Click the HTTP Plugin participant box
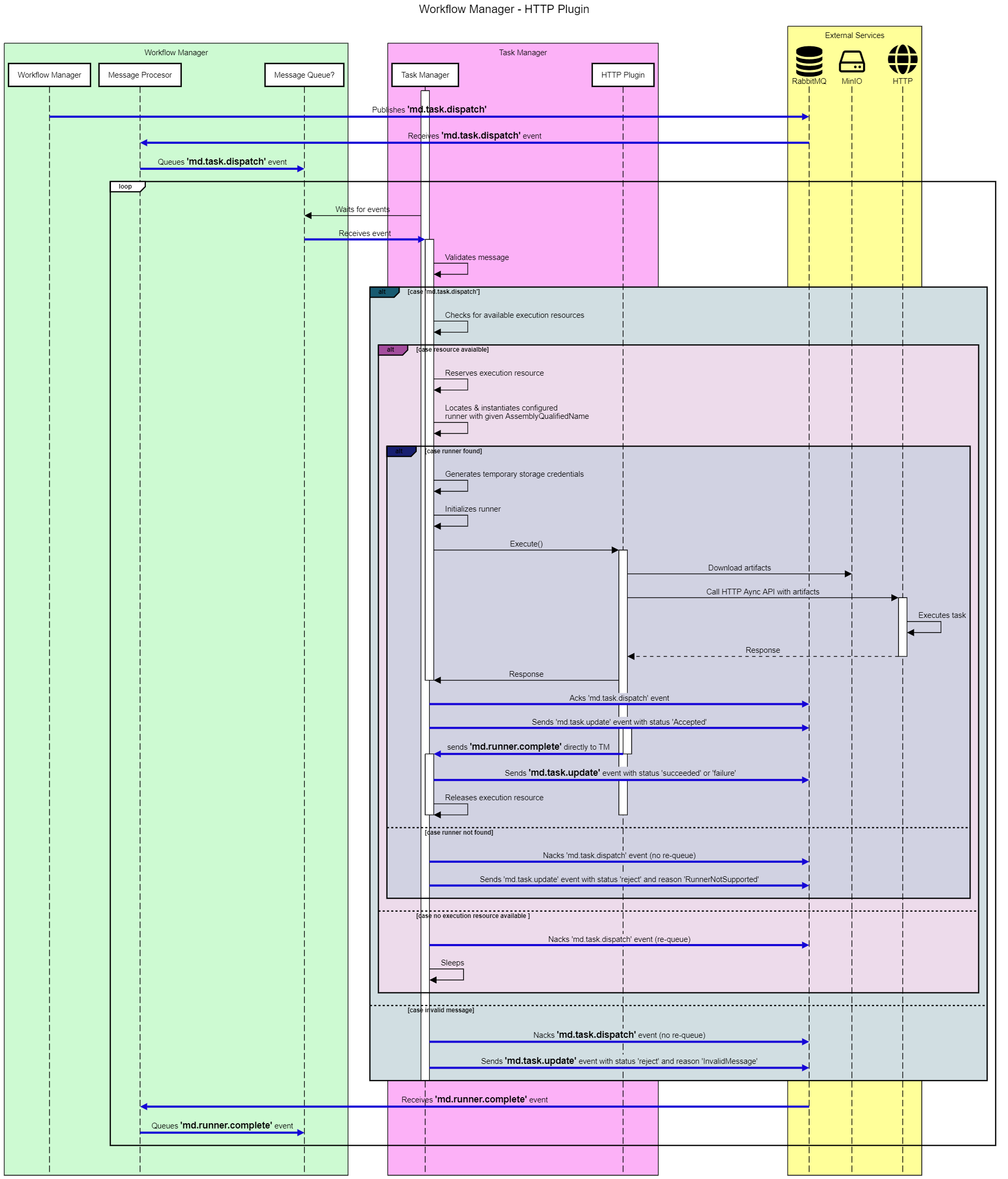 pyautogui.click(x=623, y=75)
